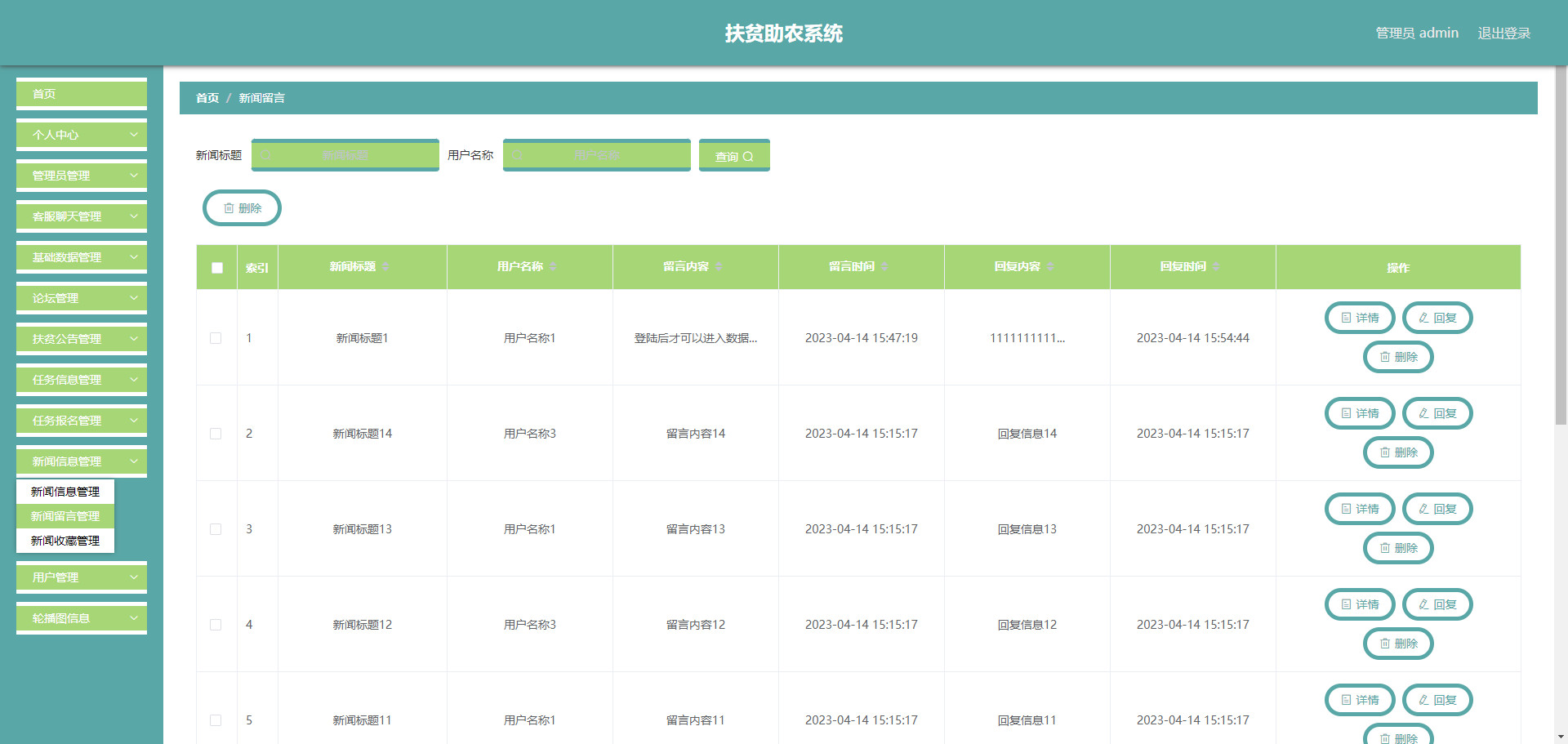Expand the 管理员管理 sidebar menu
The width and height of the screenshot is (1568, 744).
click(x=82, y=176)
